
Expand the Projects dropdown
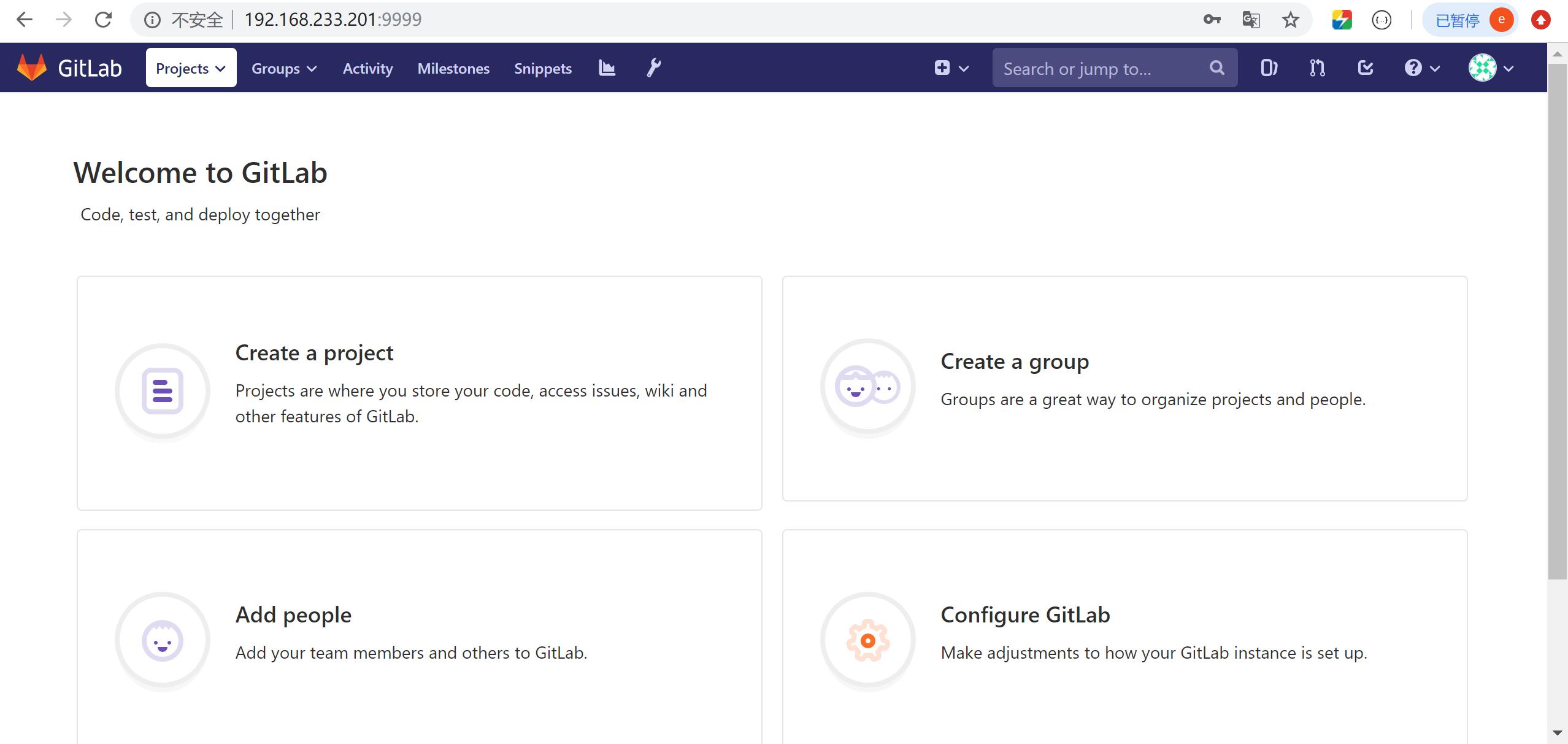[191, 68]
